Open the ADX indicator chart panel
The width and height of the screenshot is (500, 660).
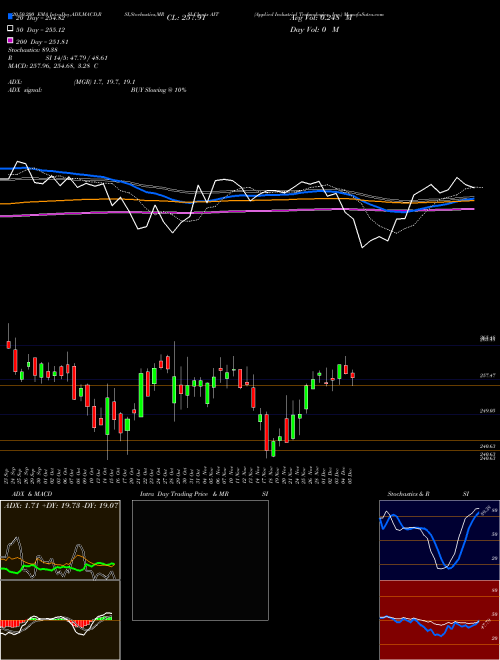pos(60,540)
